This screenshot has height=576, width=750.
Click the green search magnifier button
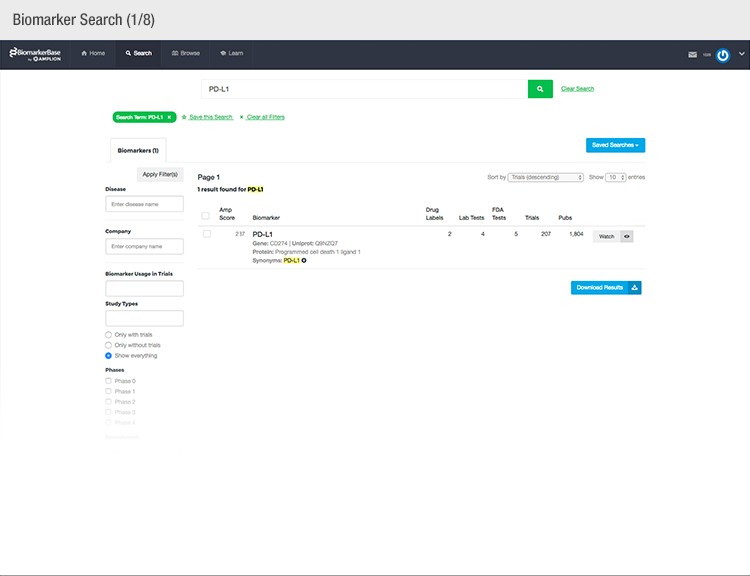tap(540, 89)
